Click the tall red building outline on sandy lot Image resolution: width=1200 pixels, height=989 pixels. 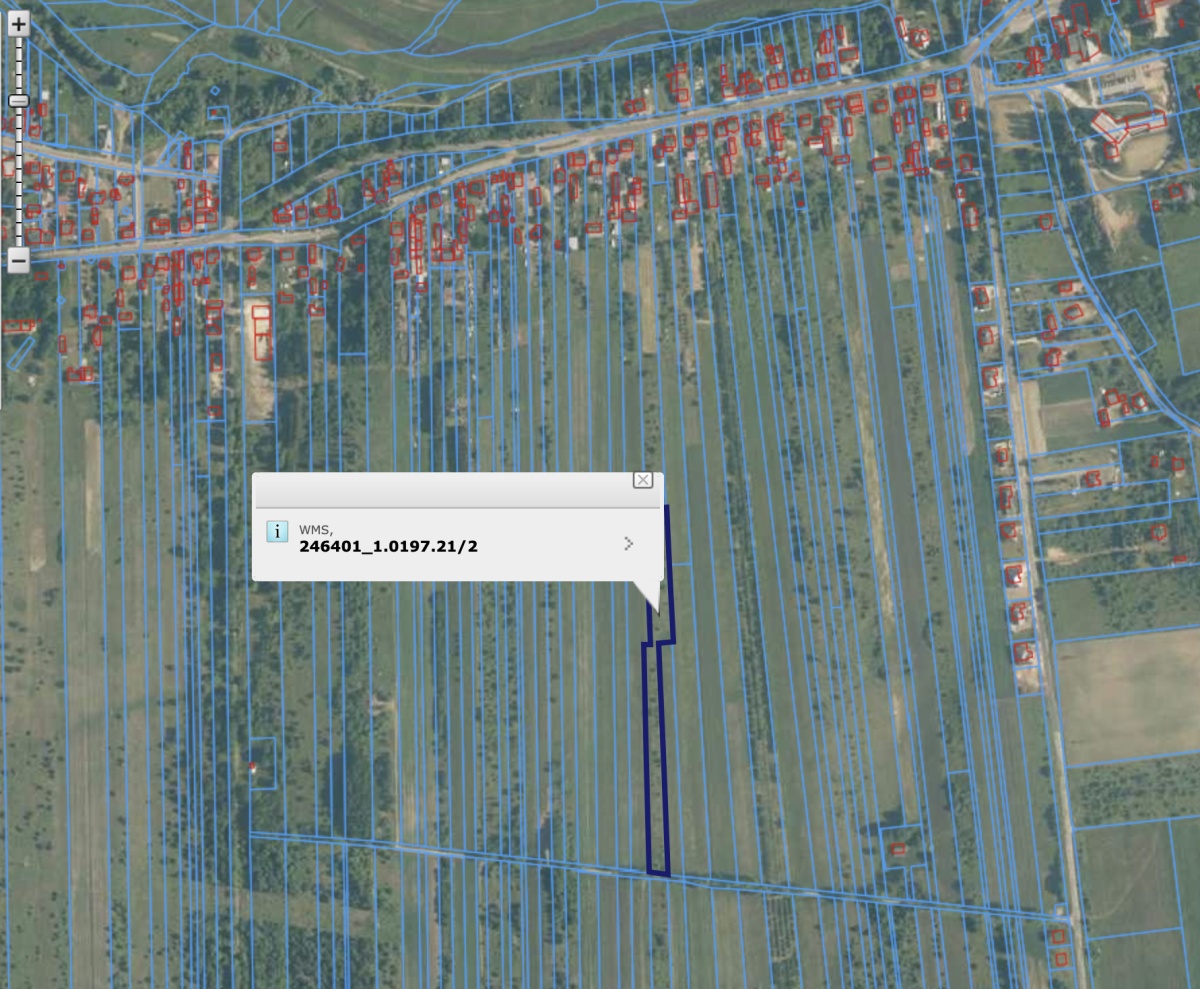pos(261,332)
